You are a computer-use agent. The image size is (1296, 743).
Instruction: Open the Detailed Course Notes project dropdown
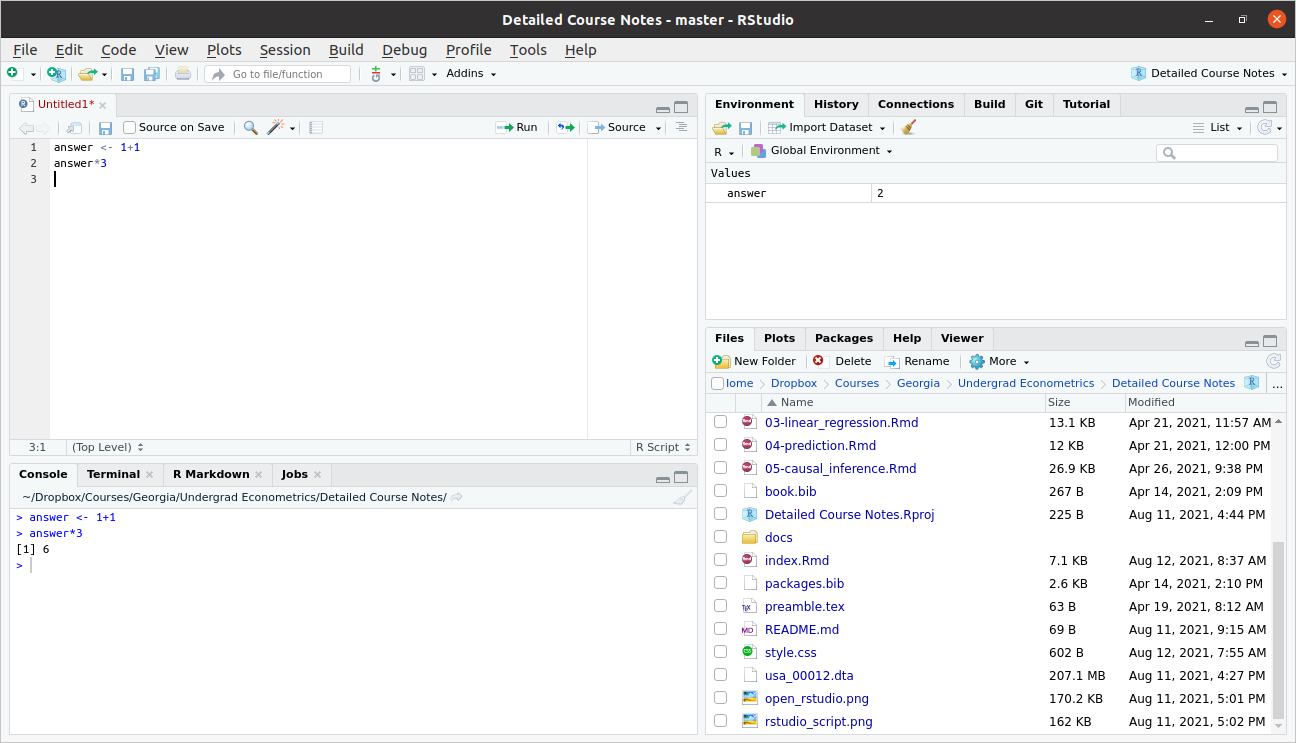1210,73
